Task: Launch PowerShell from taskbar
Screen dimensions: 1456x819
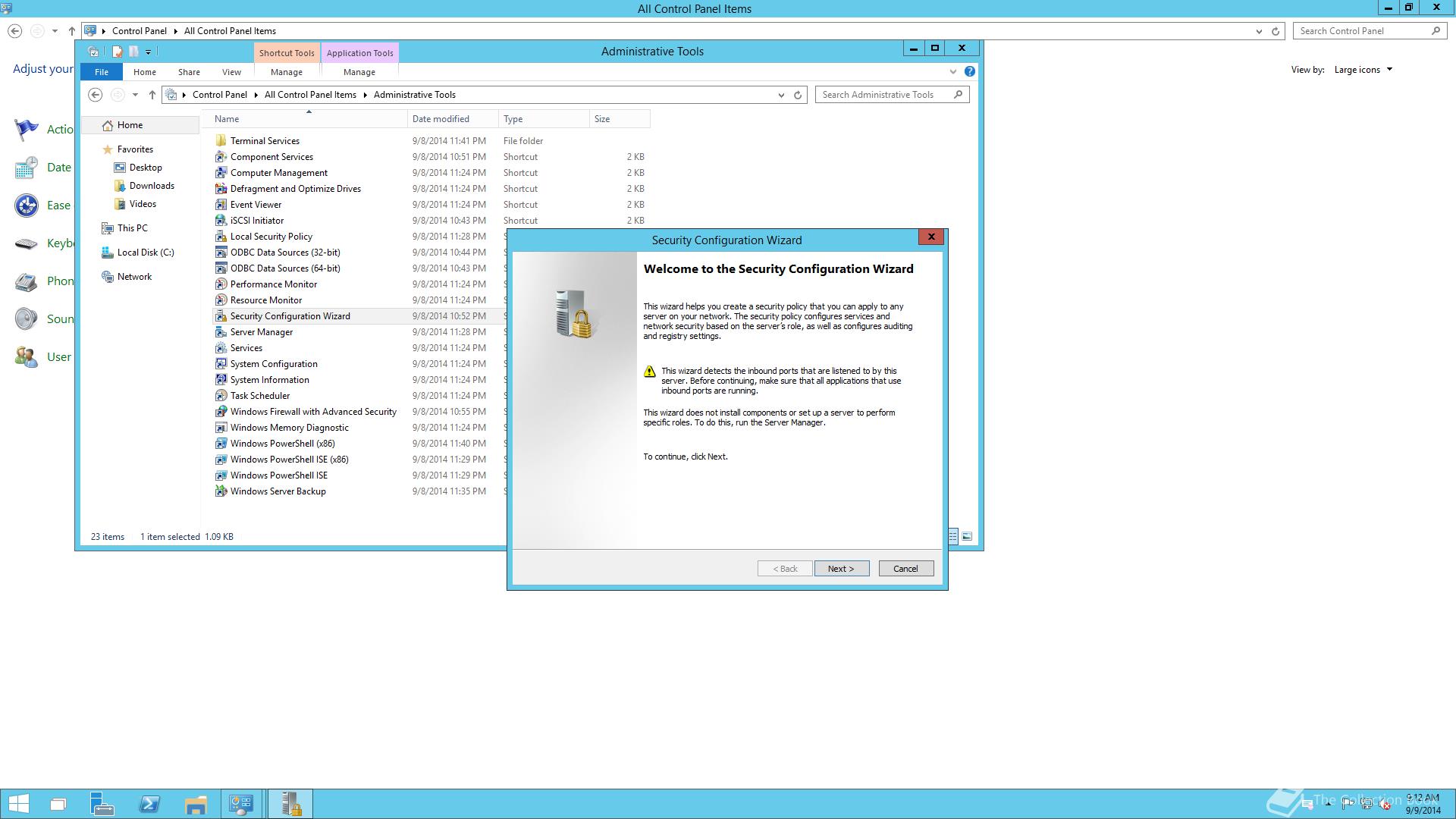Action: 149,804
